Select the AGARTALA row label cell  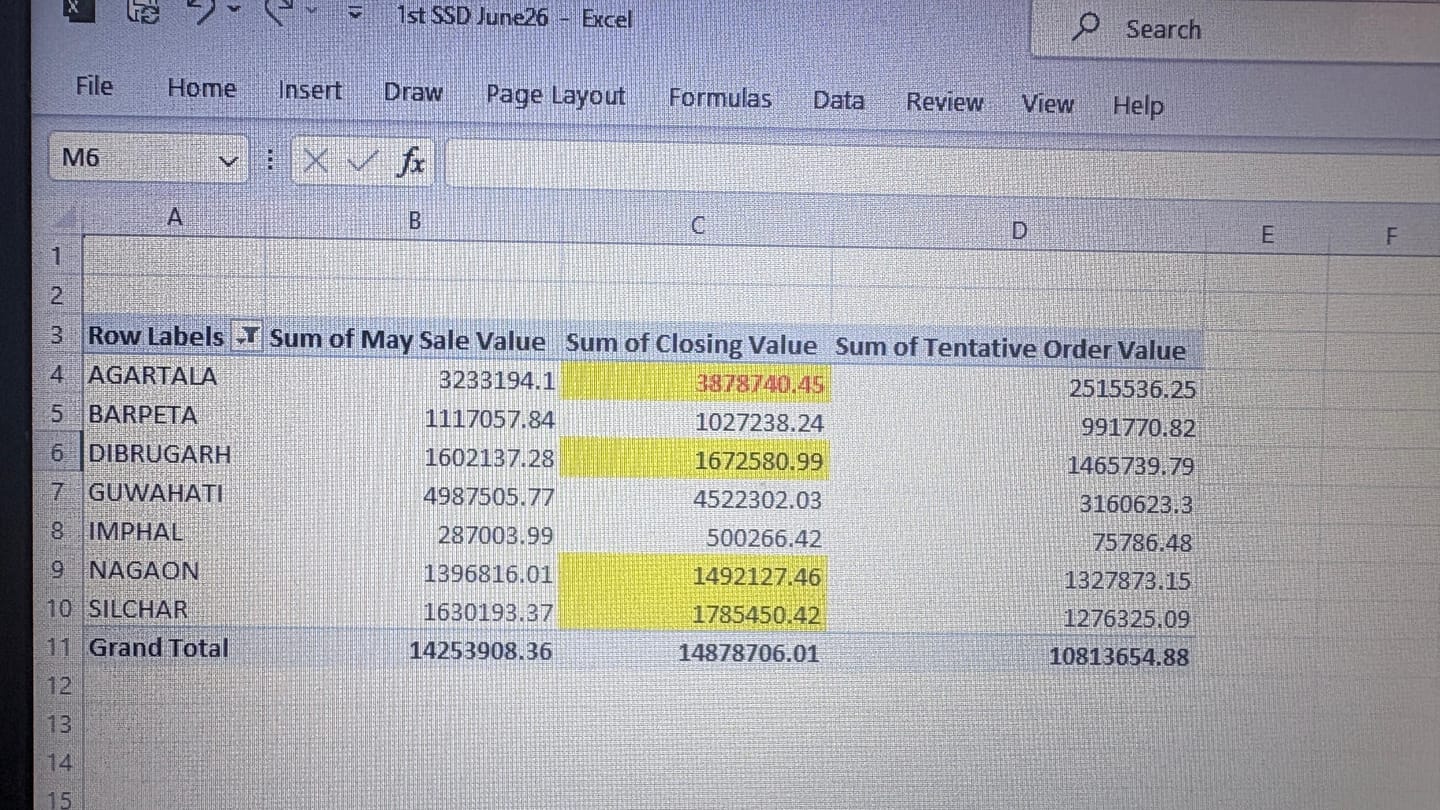172,376
